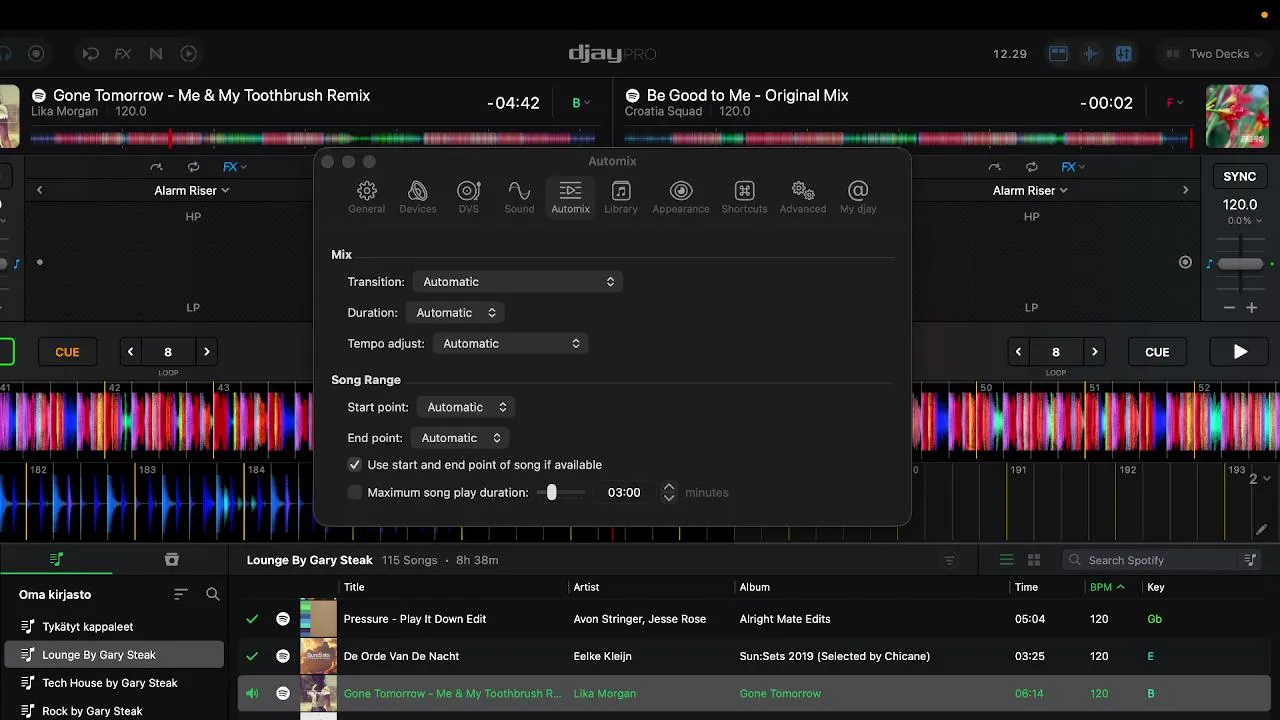The image size is (1280, 720).
Task: Decrease the right deck loop length
Action: tap(1019, 352)
